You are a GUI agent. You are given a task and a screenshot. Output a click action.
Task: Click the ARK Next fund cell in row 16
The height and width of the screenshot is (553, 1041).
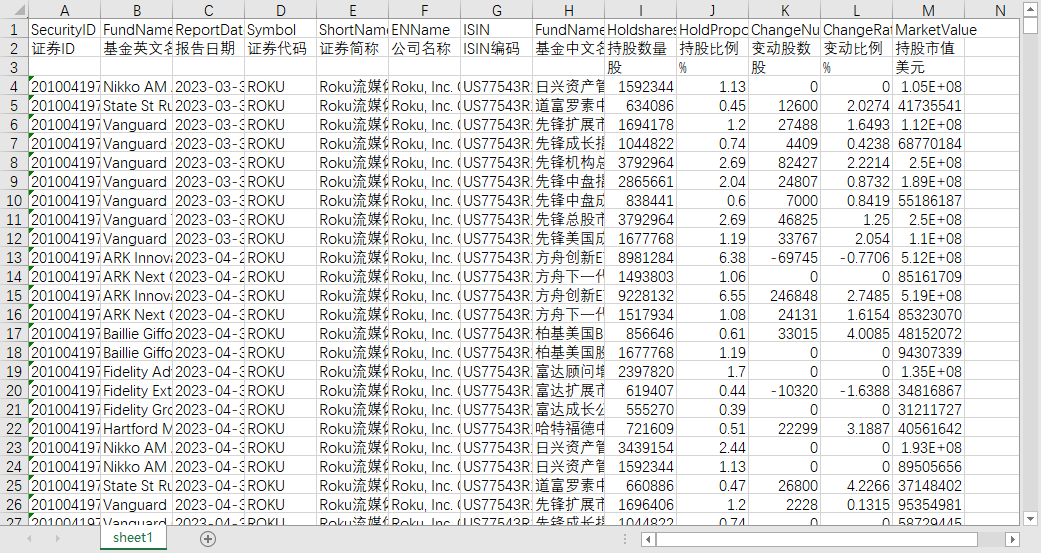pos(137,315)
